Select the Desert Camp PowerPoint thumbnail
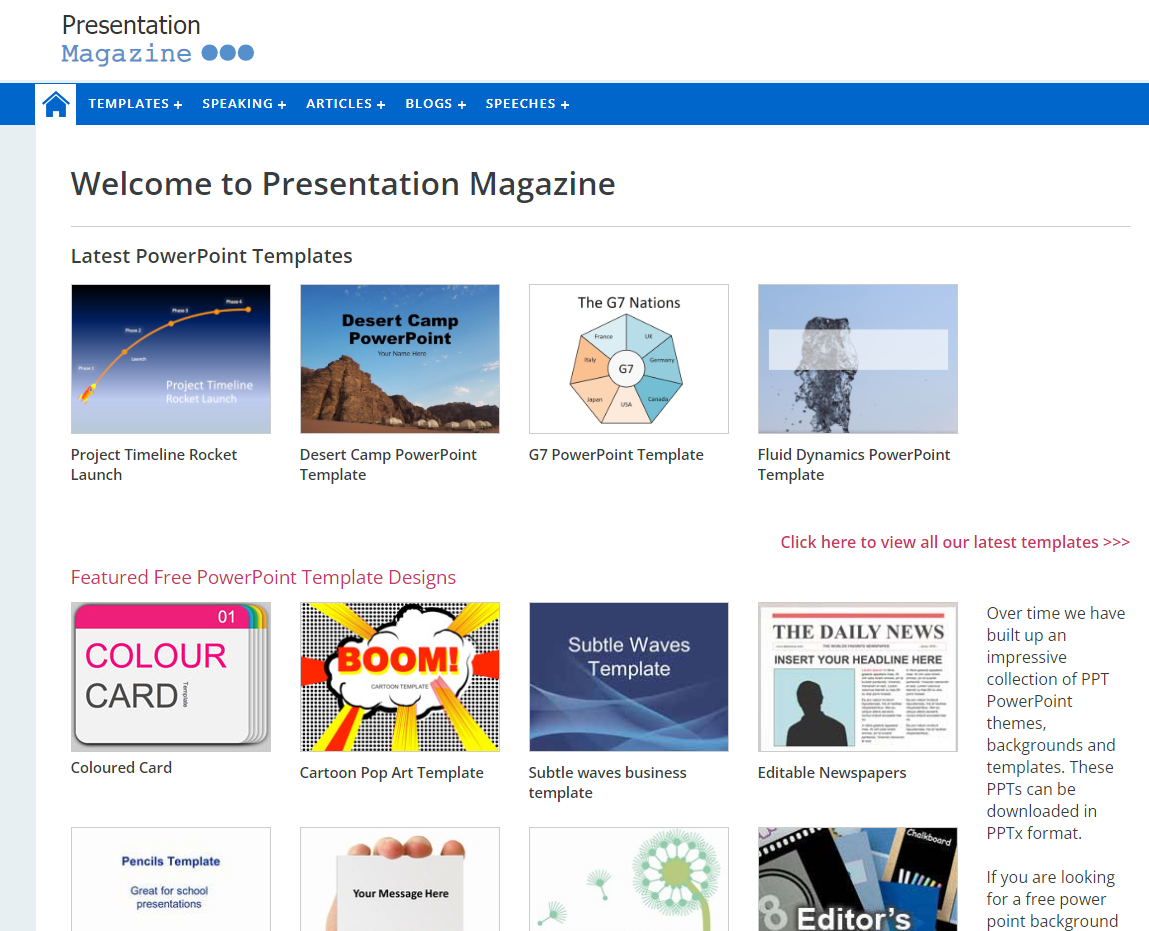Image resolution: width=1149 pixels, height=931 pixels. point(400,359)
